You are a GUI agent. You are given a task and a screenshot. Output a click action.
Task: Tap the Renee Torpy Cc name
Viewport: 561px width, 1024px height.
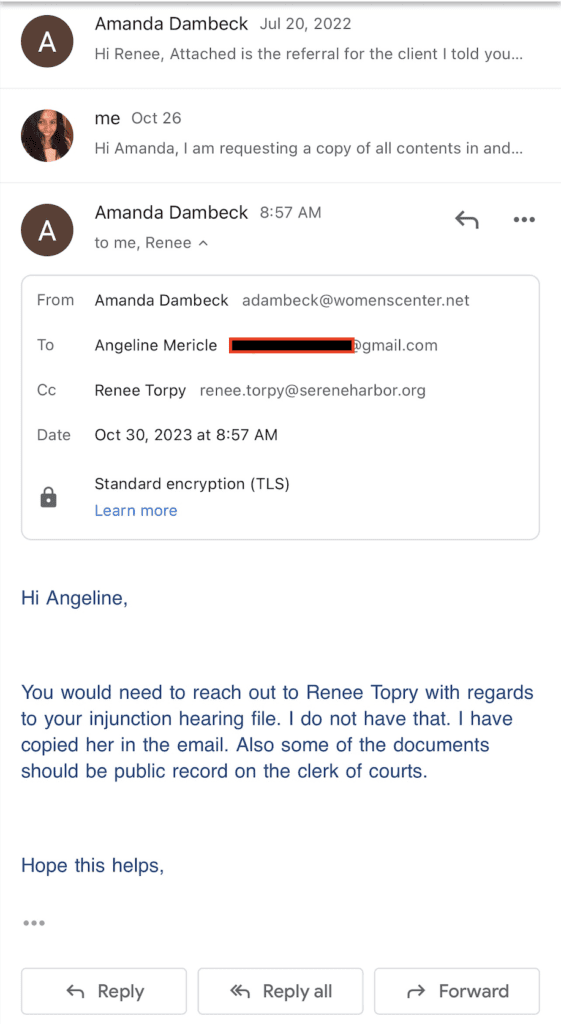pyautogui.click(x=140, y=391)
